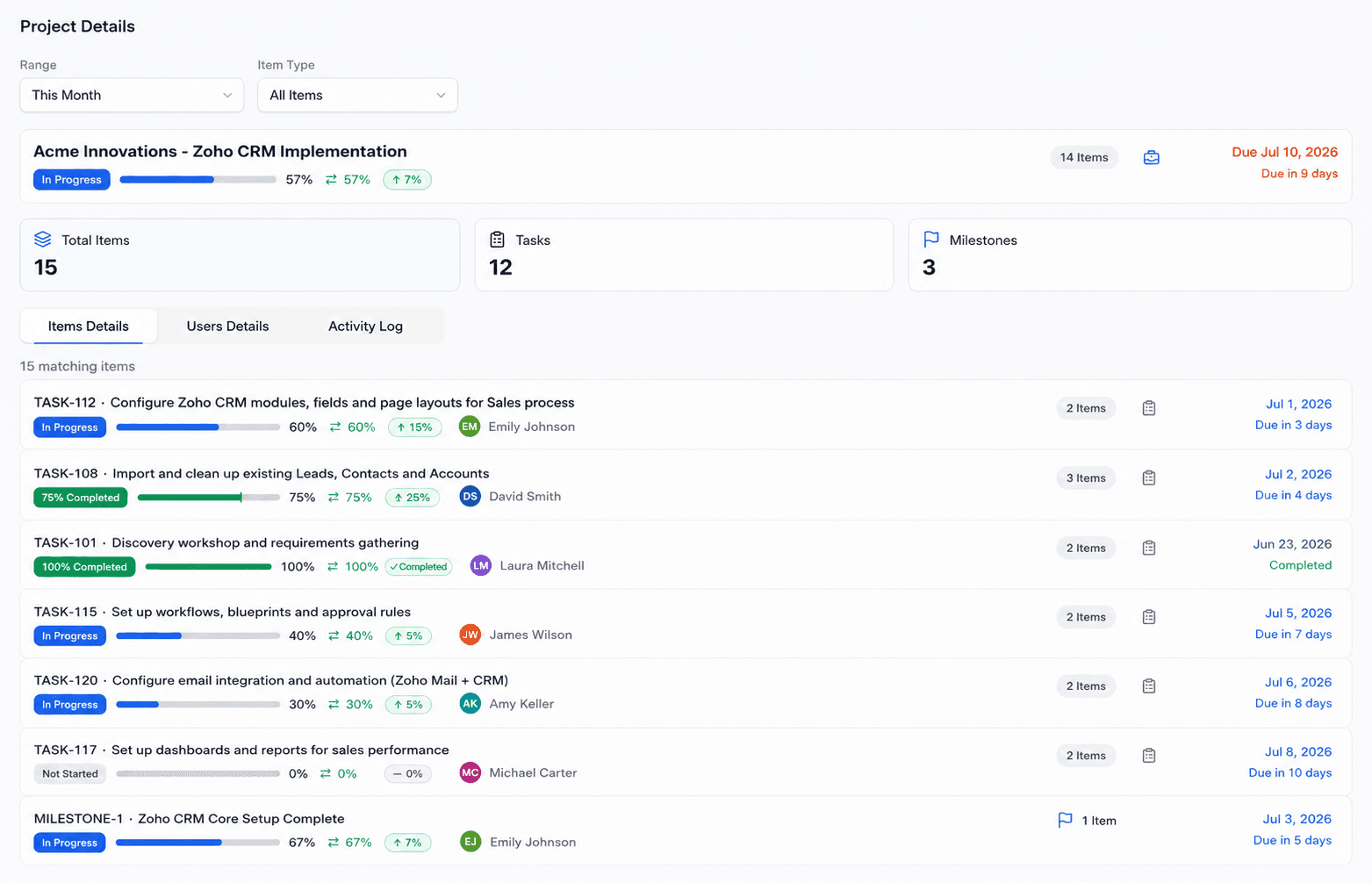1372x883 pixels.
Task: Click the Not Started badge on TASK-117
Action: pos(70,774)
